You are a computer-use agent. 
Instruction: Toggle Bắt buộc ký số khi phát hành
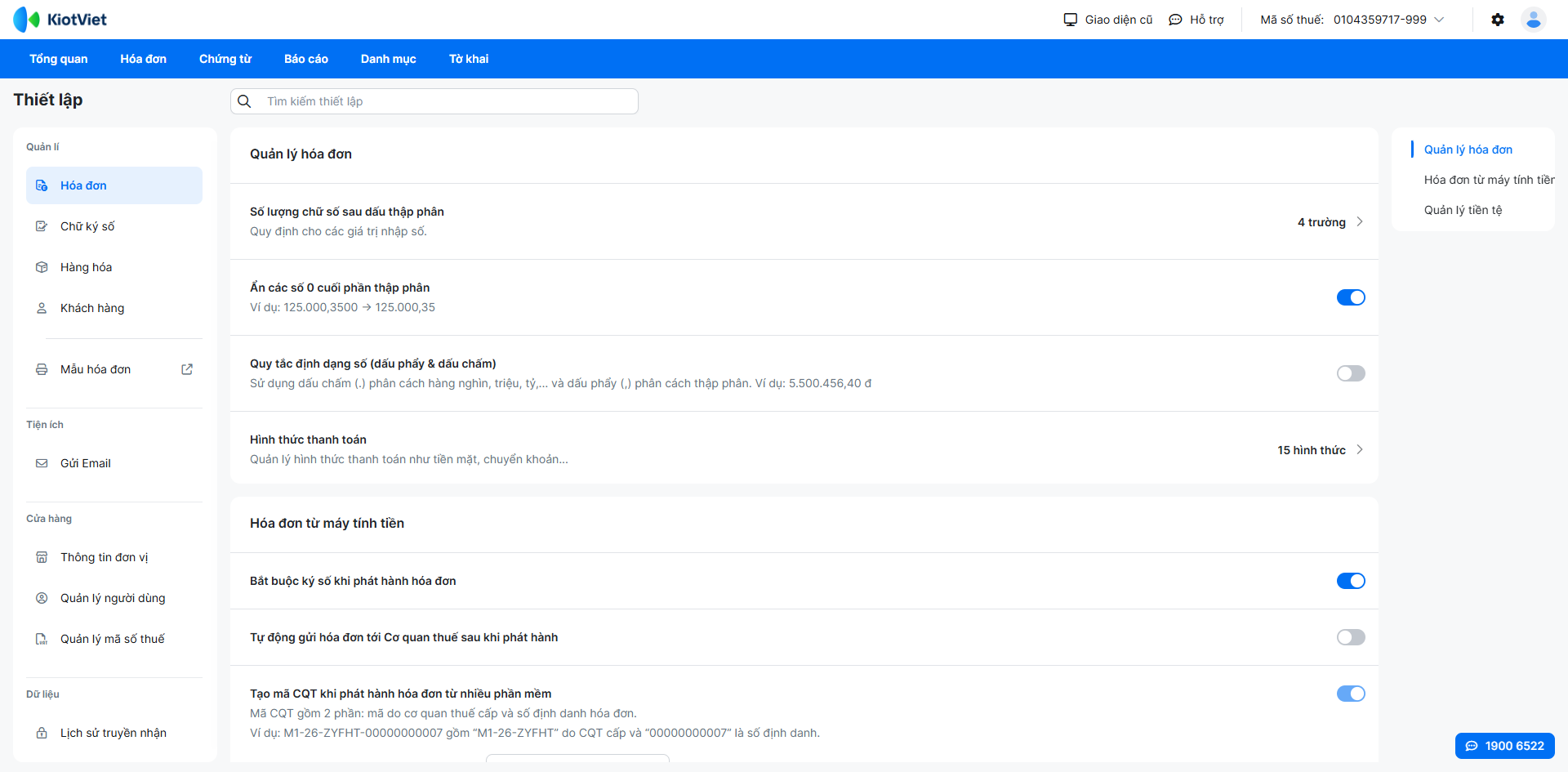coord(1351,581)
